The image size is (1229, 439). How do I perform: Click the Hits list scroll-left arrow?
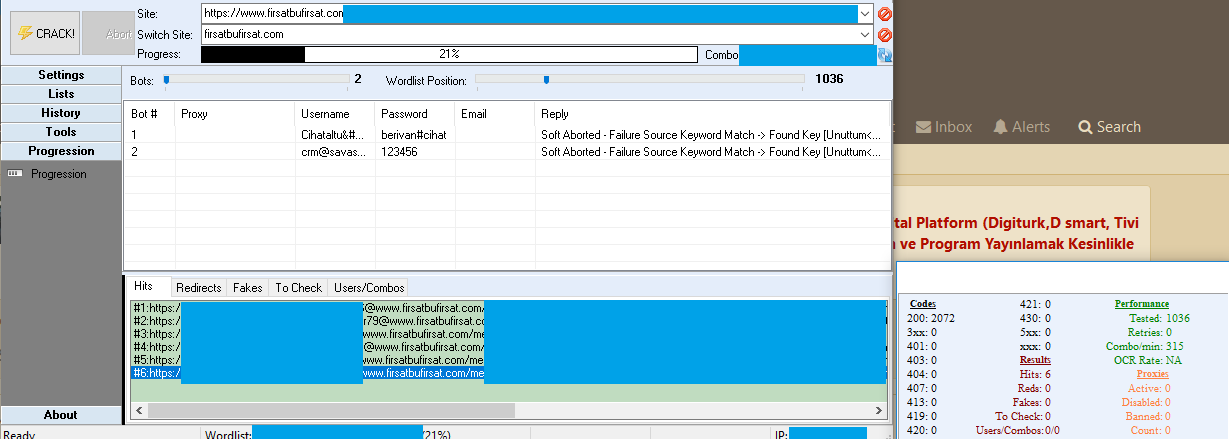(139, 410)
